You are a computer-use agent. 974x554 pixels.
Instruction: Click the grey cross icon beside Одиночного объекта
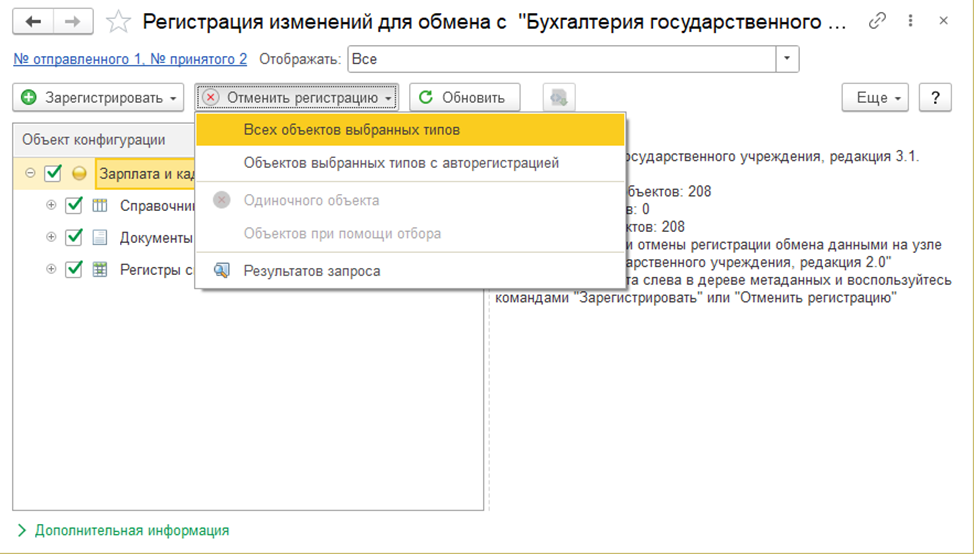coord(222,200)
